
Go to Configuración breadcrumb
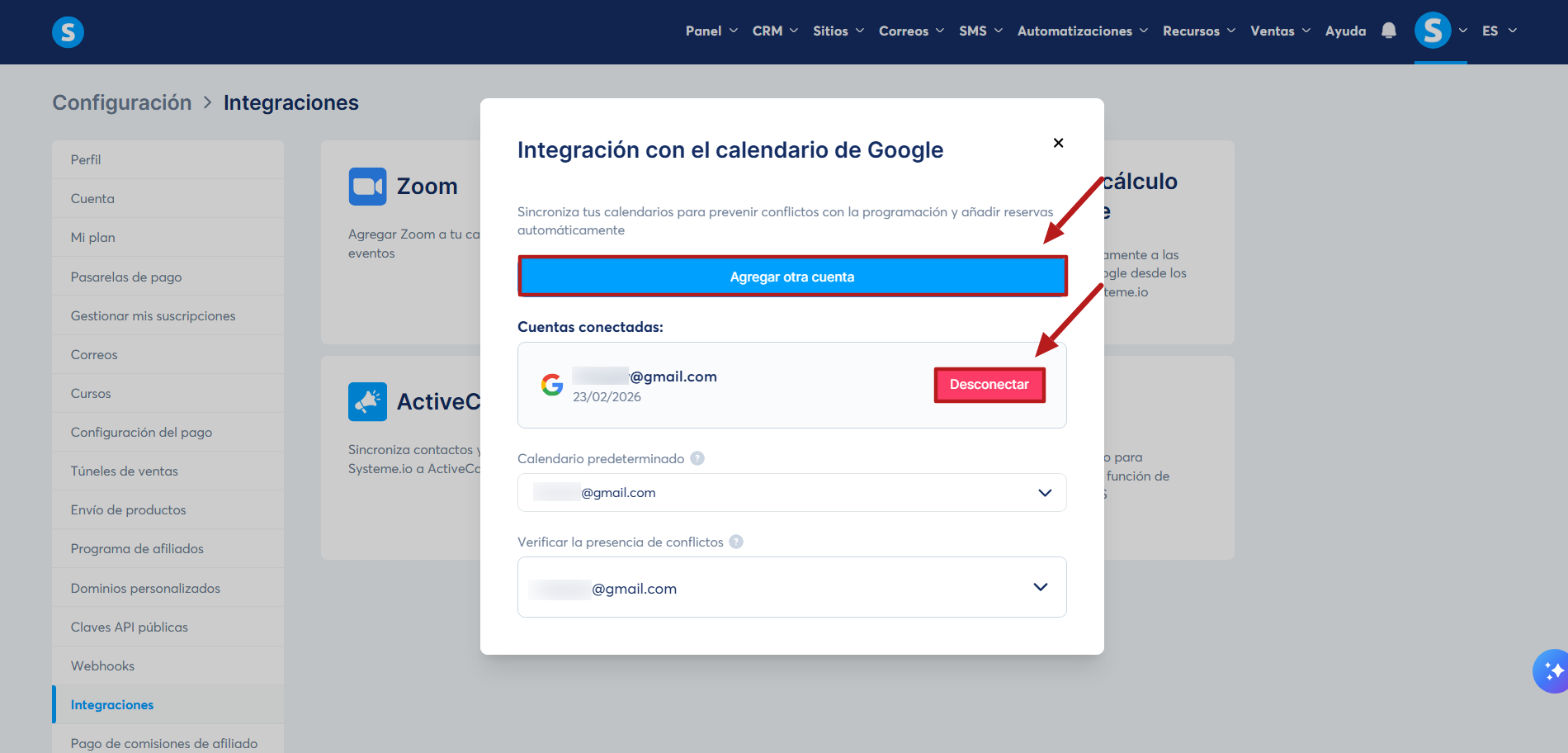click(122, 102)
